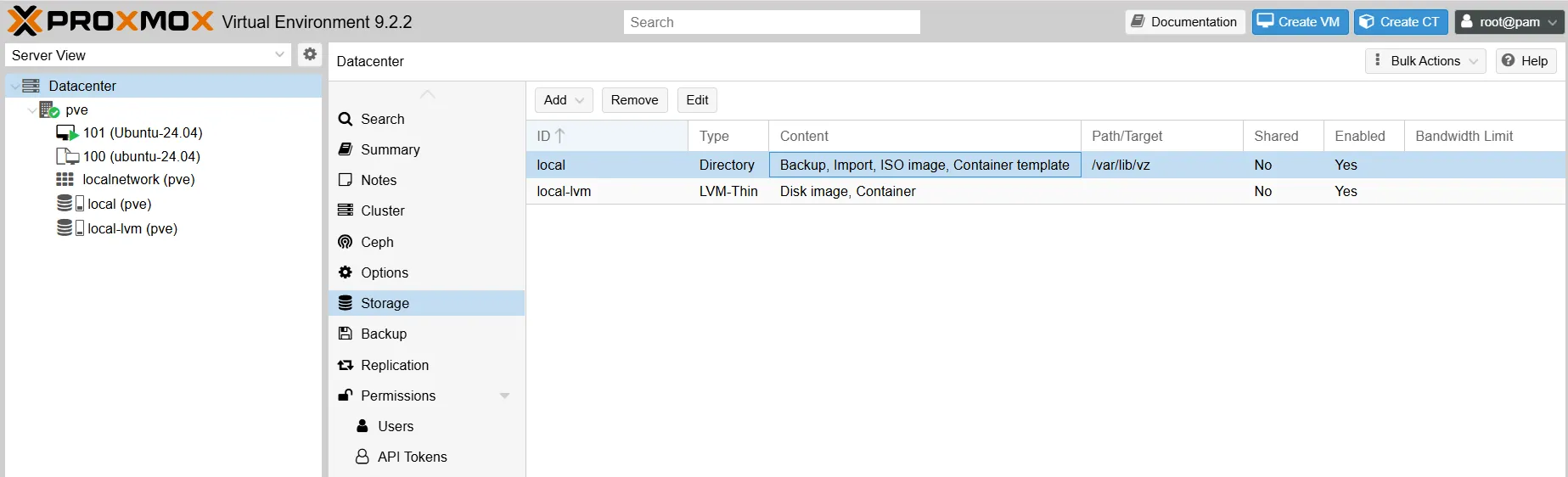Collapse the Datacenter tree node
Screen dimensions: 1568x477
pos(14,86)
